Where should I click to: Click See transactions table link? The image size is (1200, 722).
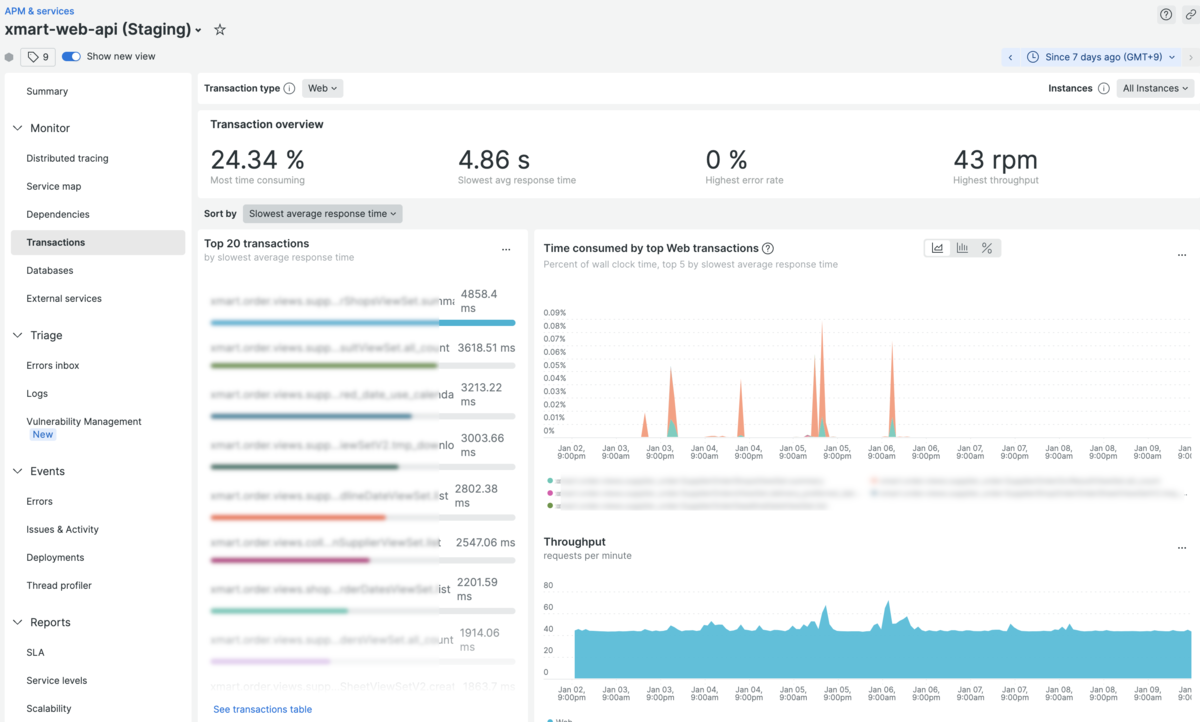click(x=262, y=709)
